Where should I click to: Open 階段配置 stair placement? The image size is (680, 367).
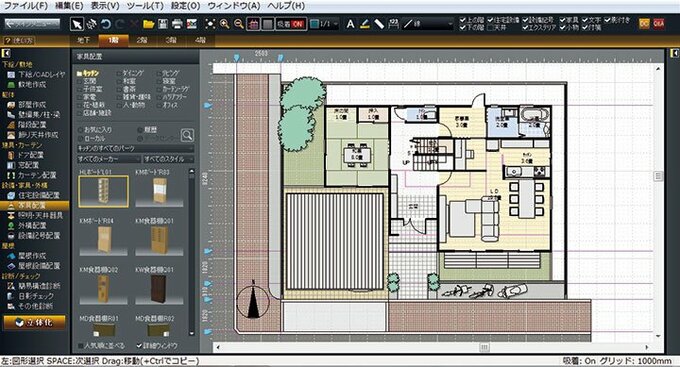coord(27,125)
